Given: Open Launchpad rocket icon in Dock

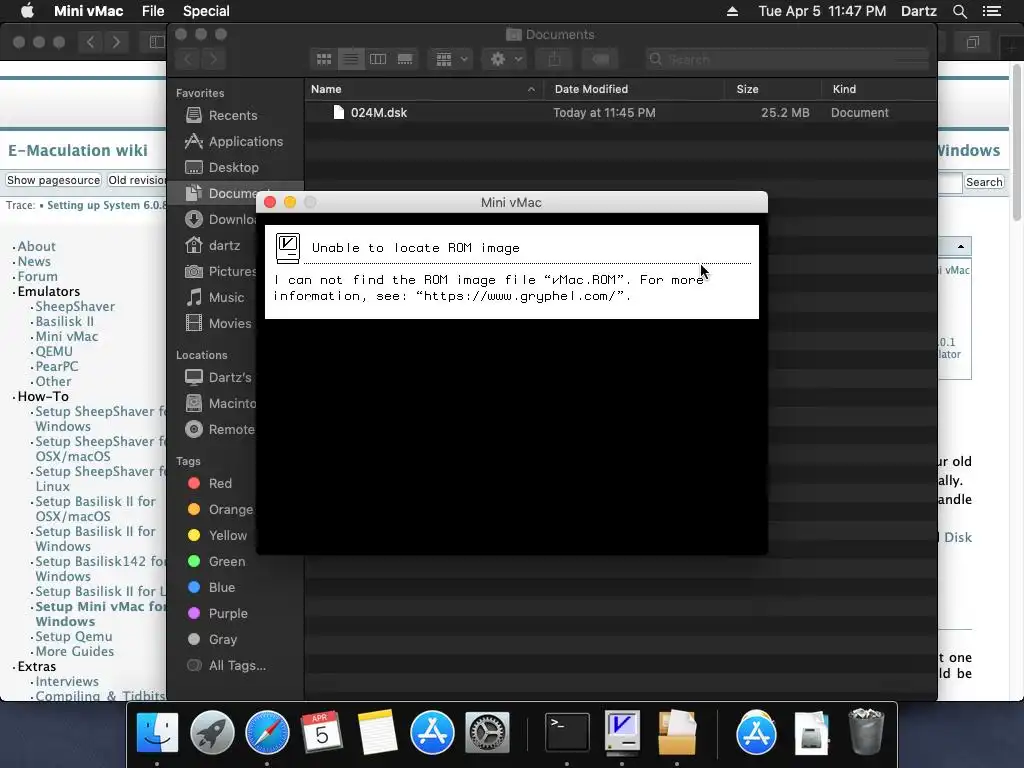Looking at the screenshot, I should point(212,733).
